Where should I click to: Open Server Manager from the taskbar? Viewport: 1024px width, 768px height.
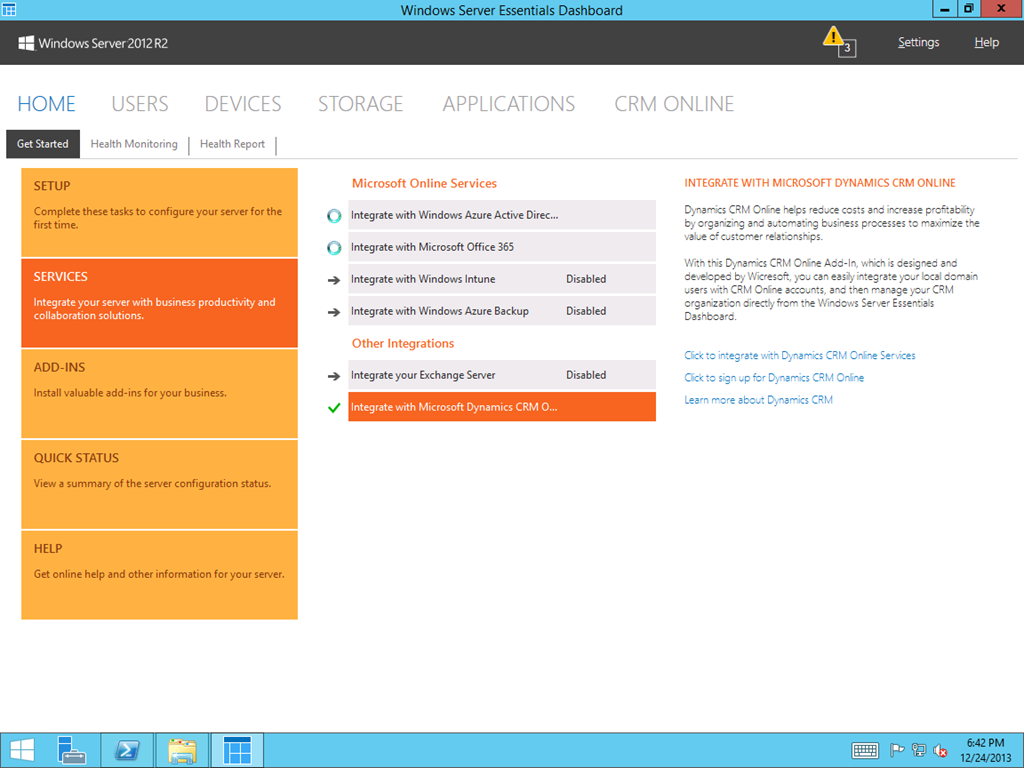click(x=72, y=750)
